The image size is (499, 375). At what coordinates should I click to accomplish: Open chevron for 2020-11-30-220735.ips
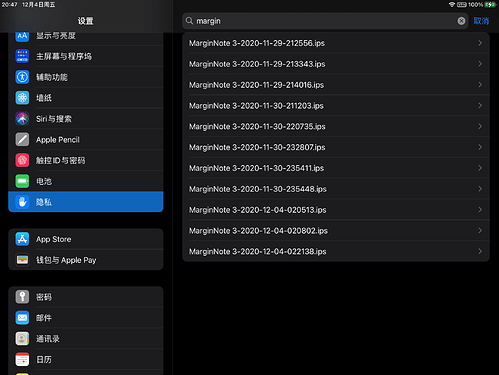[480, 126]
